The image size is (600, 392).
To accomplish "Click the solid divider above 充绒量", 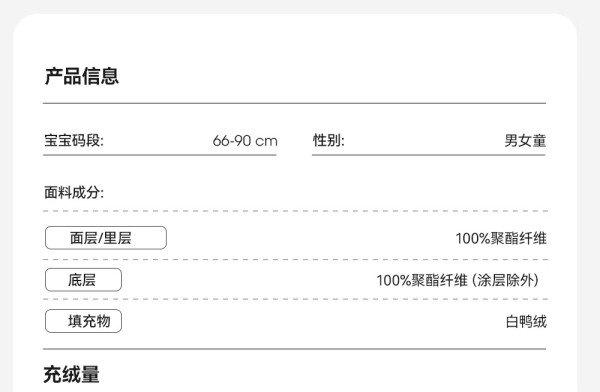I will coord(295,349).
